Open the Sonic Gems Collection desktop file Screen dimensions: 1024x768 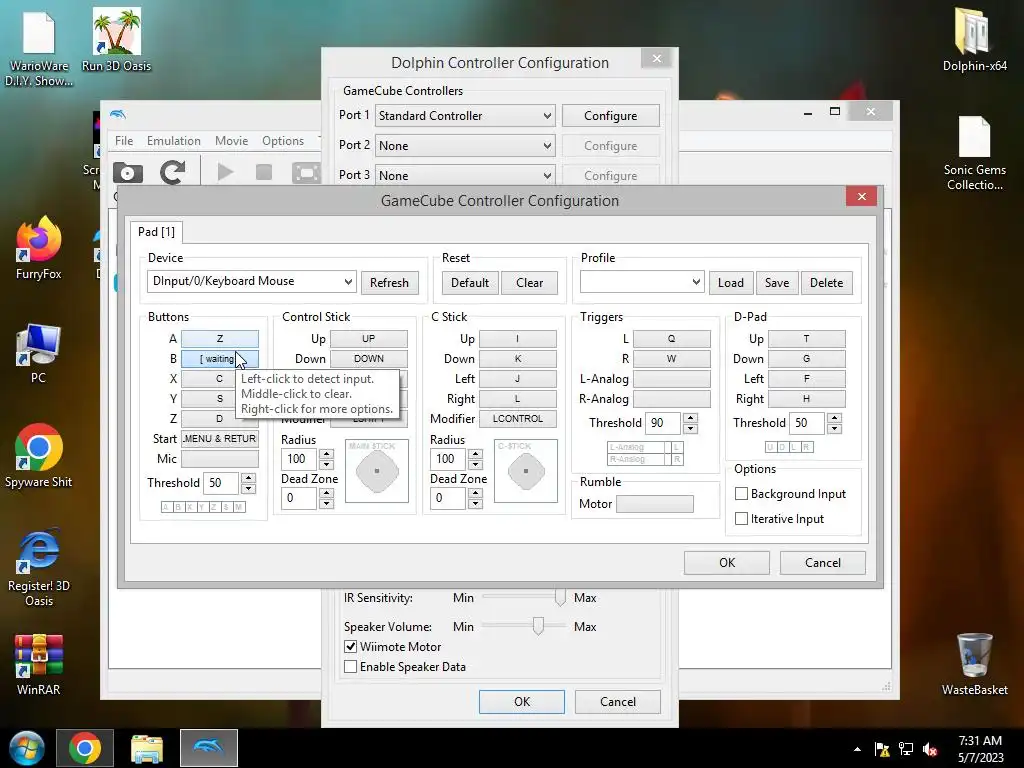(x=974, y=153)
